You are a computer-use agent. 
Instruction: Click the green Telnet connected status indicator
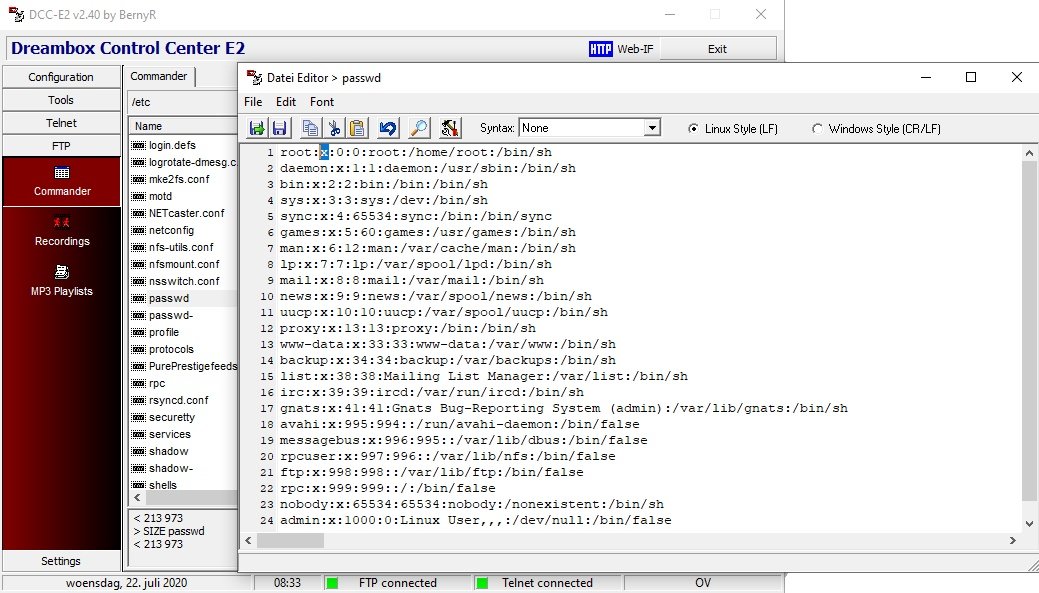coord(482,583)
